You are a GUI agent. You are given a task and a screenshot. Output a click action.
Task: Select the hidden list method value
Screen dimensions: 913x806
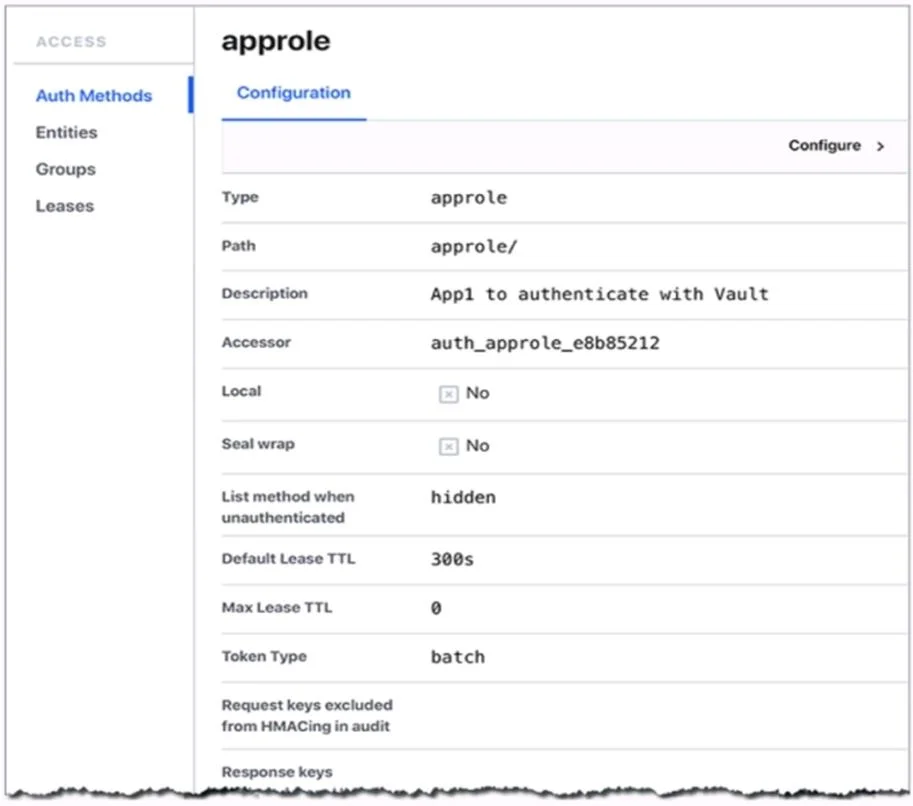pos(463,497)
